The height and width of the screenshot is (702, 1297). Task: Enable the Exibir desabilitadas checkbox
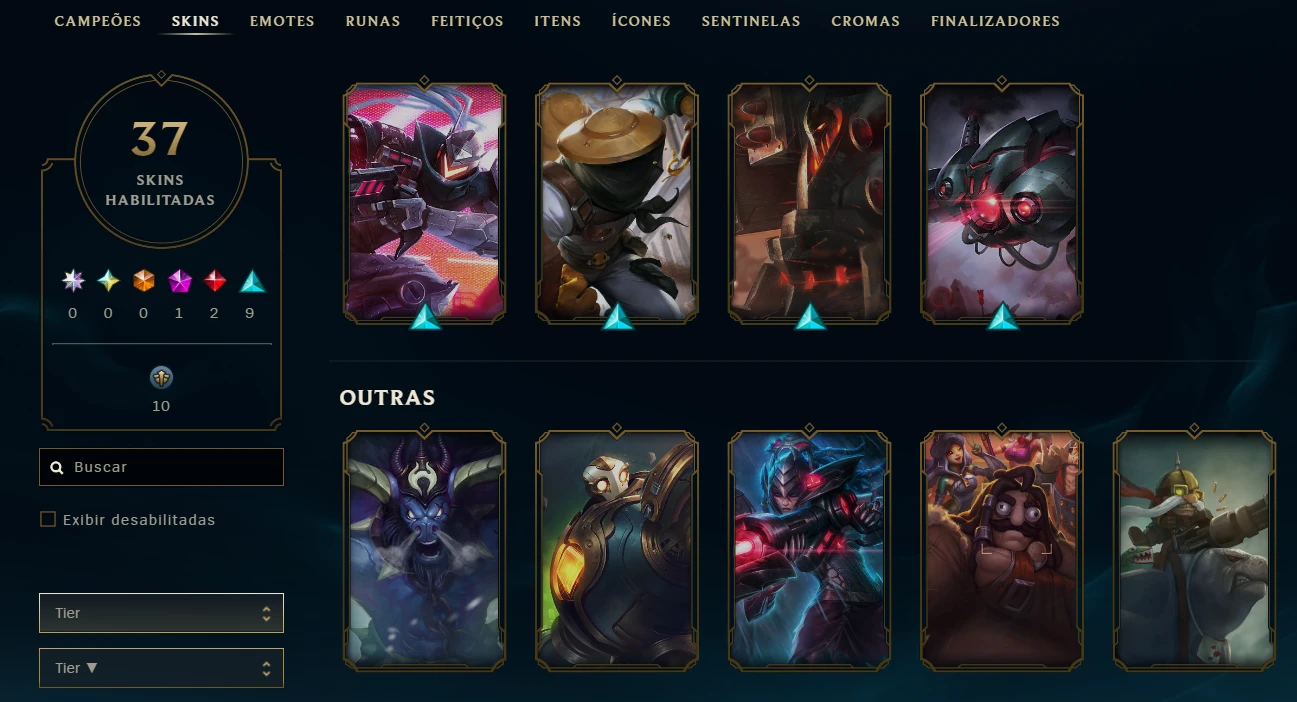tap(48, 519)
